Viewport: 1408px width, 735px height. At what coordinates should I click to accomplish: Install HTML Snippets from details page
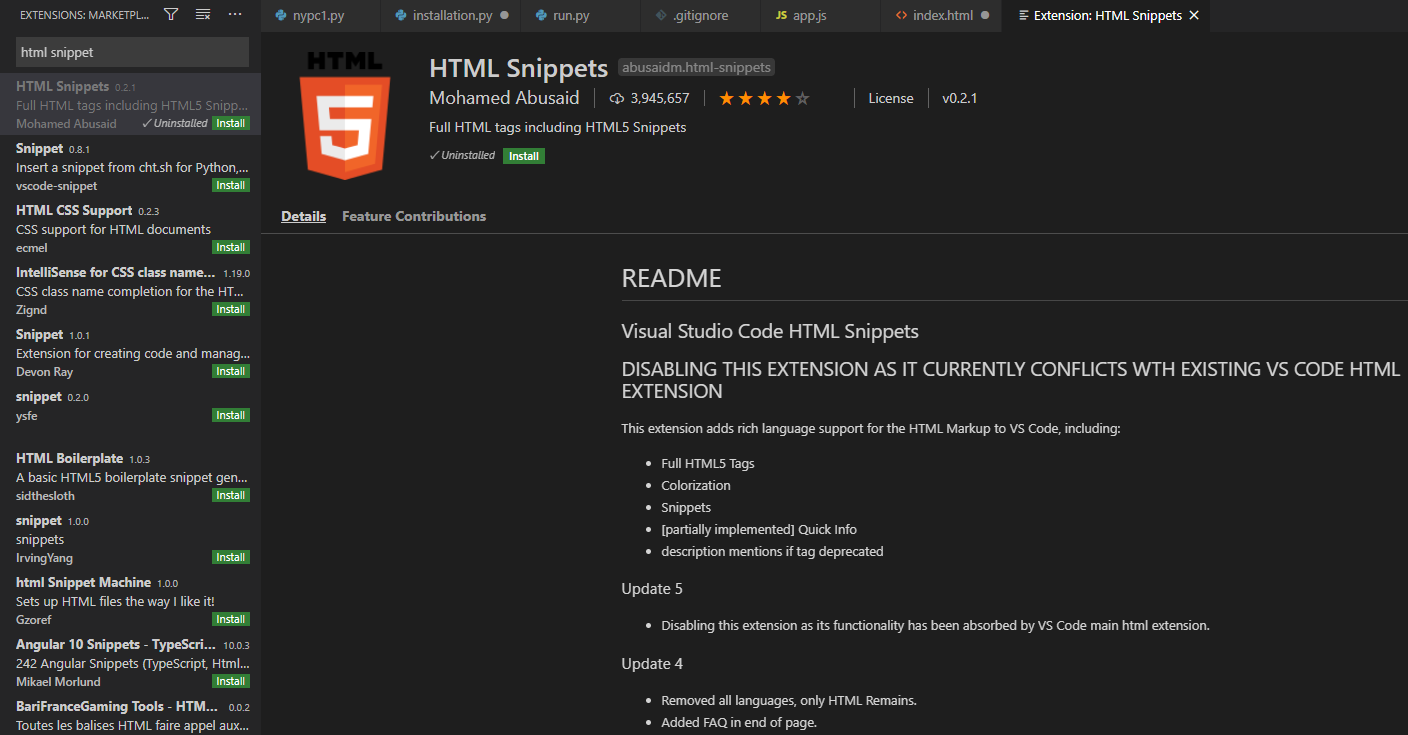click(524, 156)
